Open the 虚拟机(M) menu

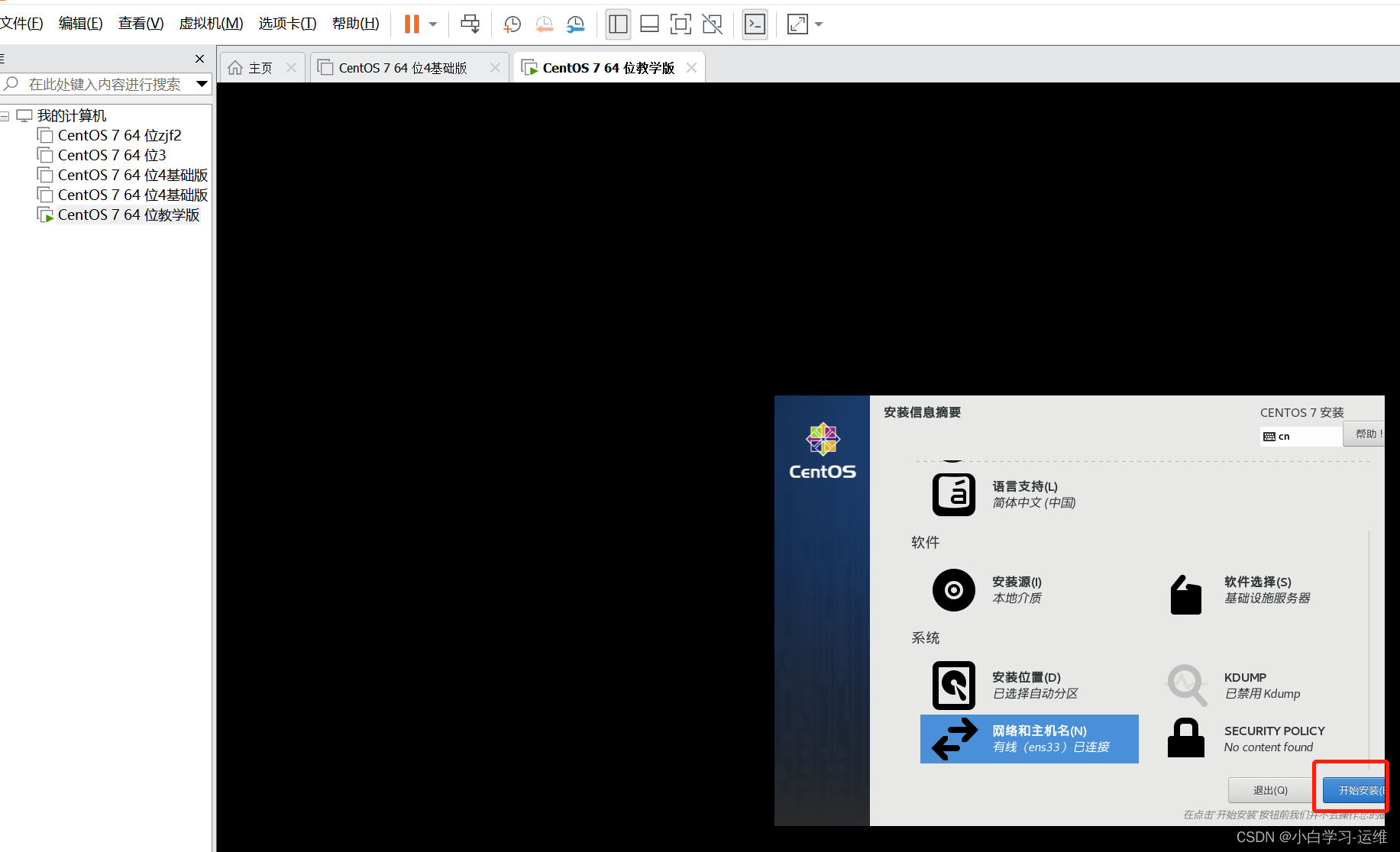[211, 24]
